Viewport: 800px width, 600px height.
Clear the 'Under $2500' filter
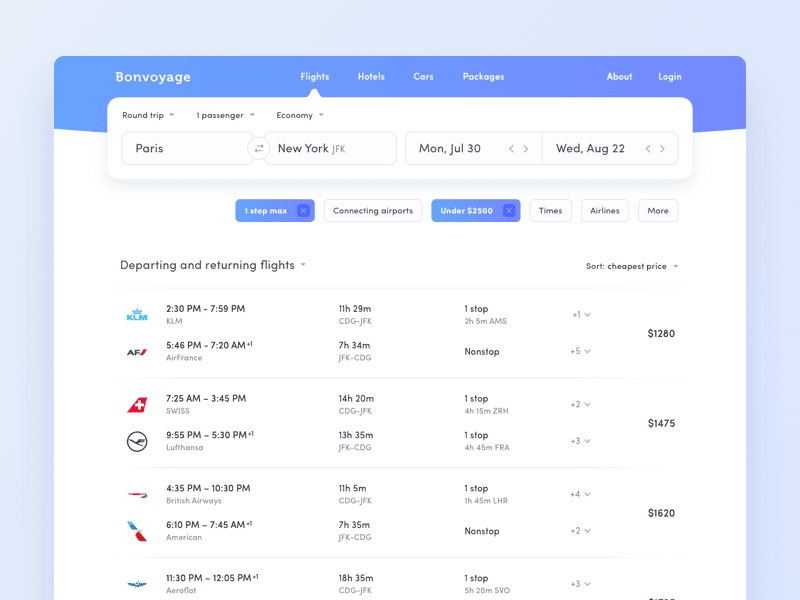click(509, 210)
